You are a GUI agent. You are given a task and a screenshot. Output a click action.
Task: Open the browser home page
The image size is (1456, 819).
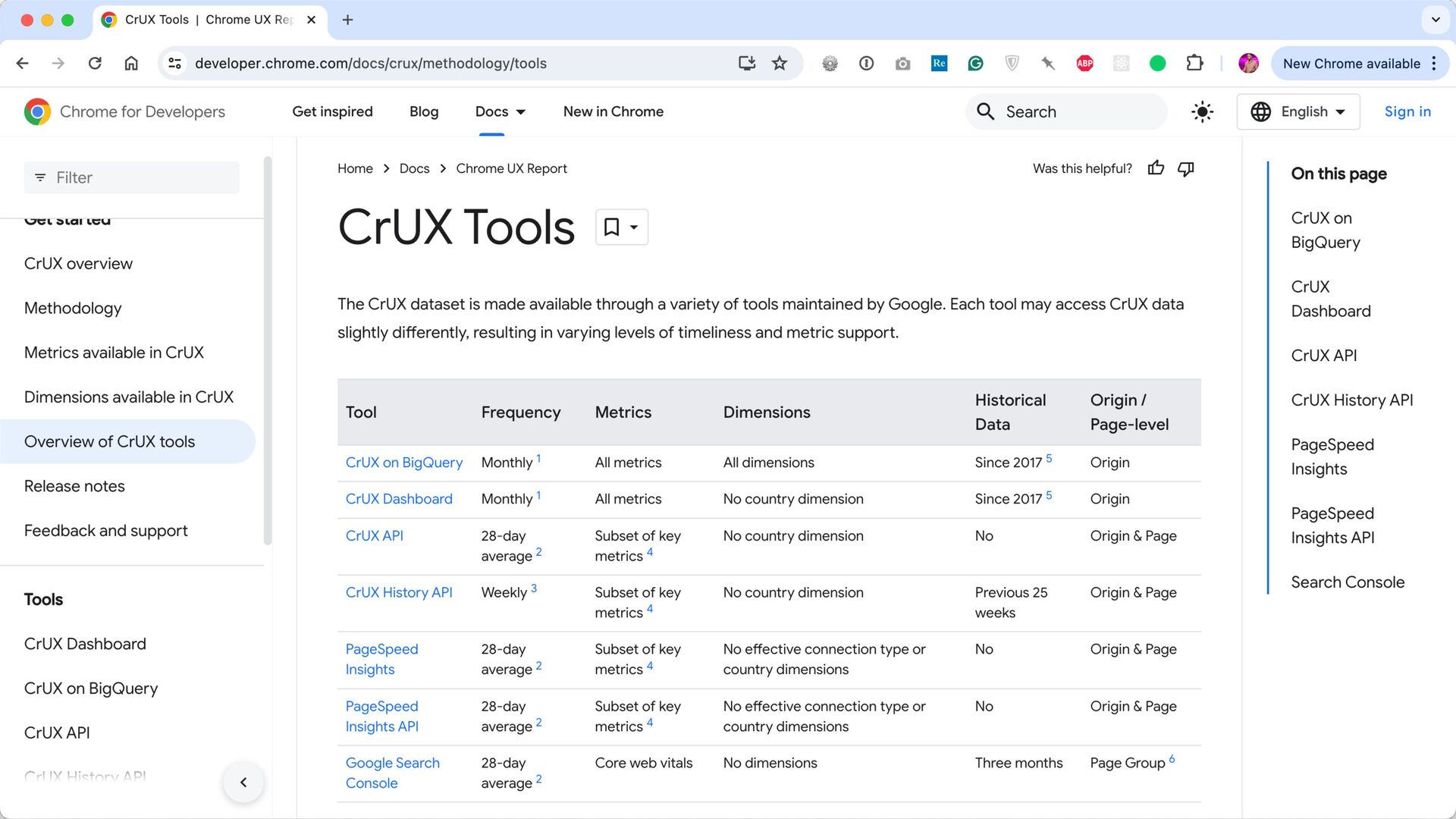click(131, 64)
